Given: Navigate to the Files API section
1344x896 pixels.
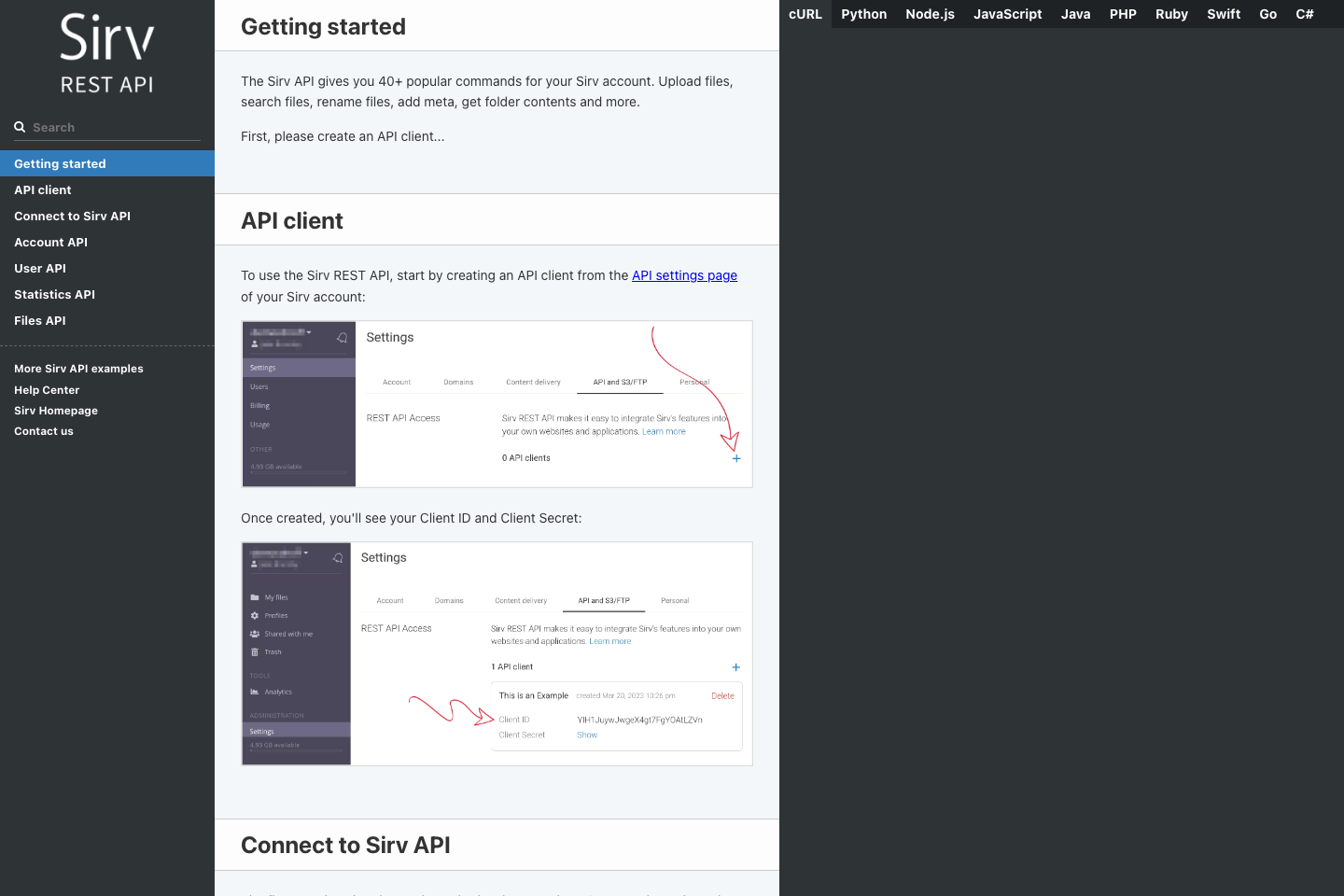Looking at the screenshot, I should point(40,320).
